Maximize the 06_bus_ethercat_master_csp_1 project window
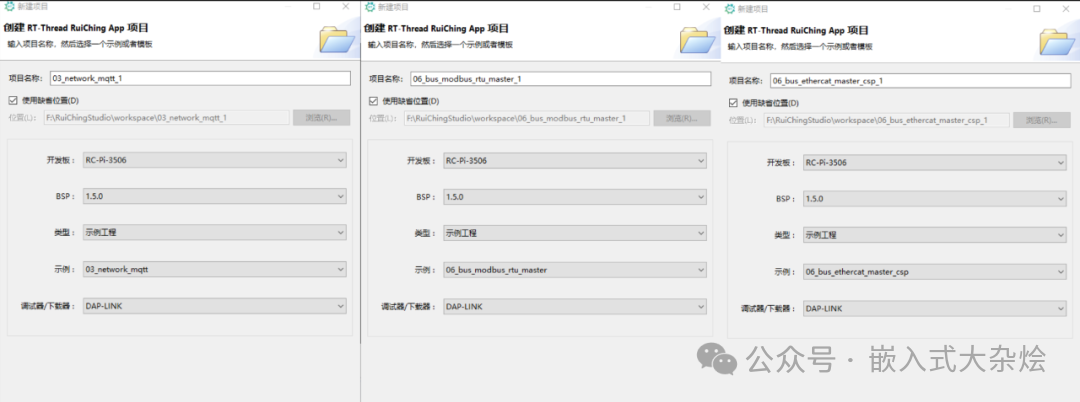The width and height of the screenshot is (1080, 402). [x=1037, y=8]
